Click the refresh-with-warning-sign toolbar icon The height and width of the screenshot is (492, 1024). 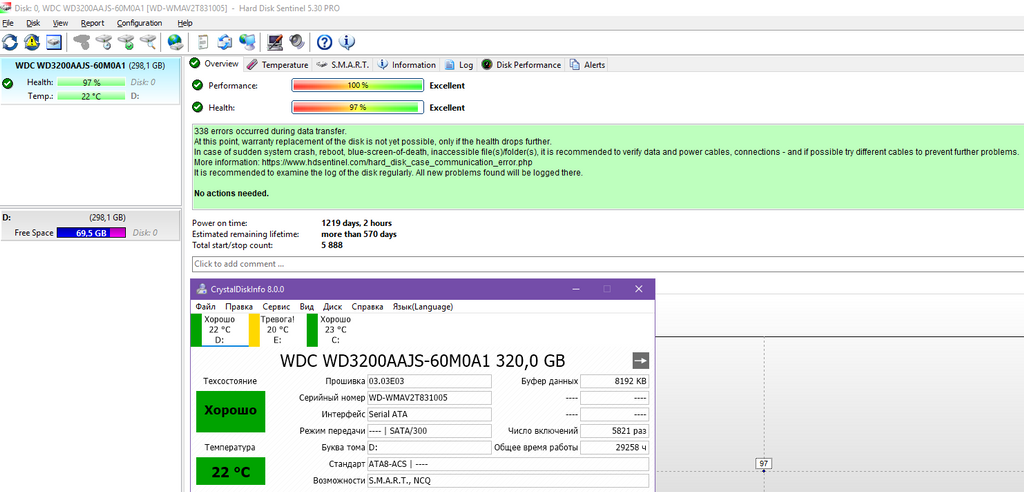[x=31, y=42]
